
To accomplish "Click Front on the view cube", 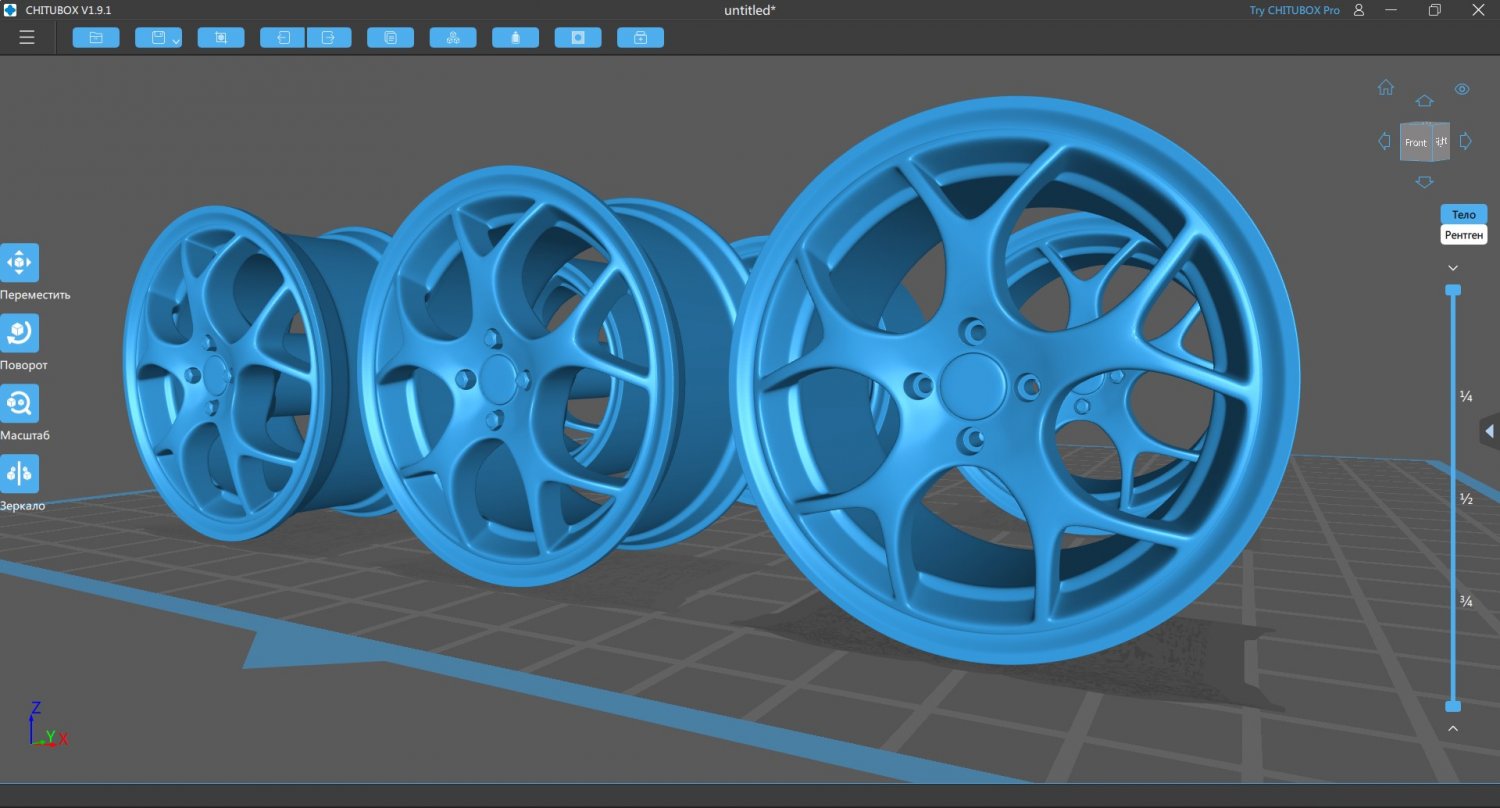I will (1416, 142).
